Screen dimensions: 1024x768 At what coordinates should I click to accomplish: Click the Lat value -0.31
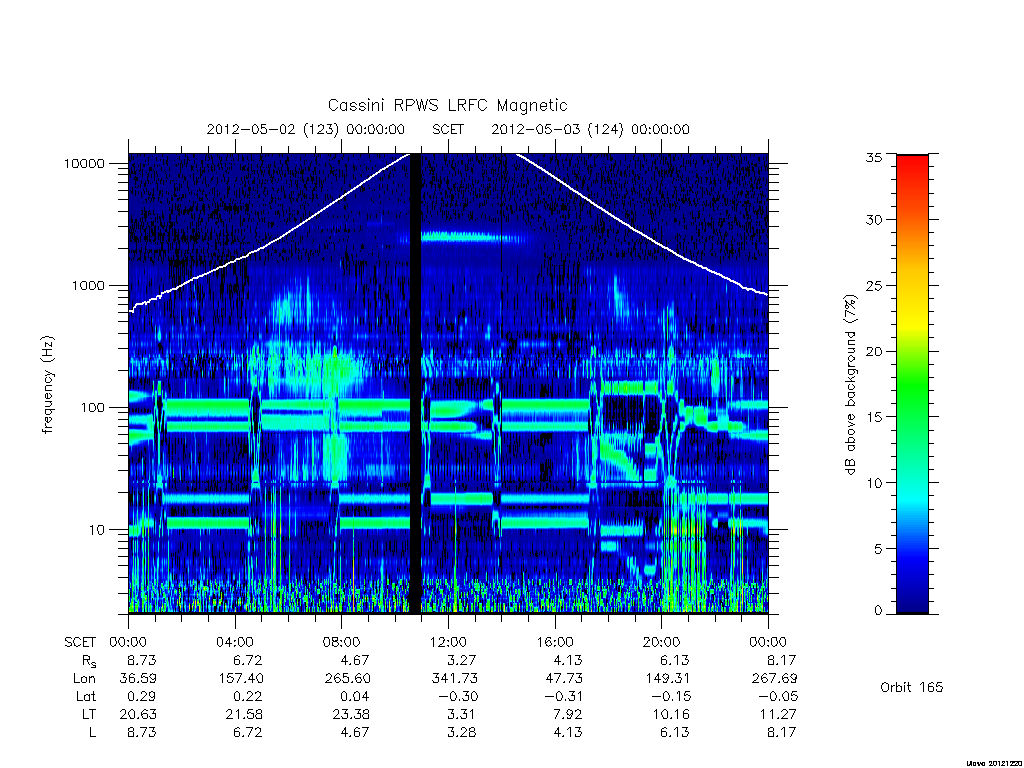point(564,697)
